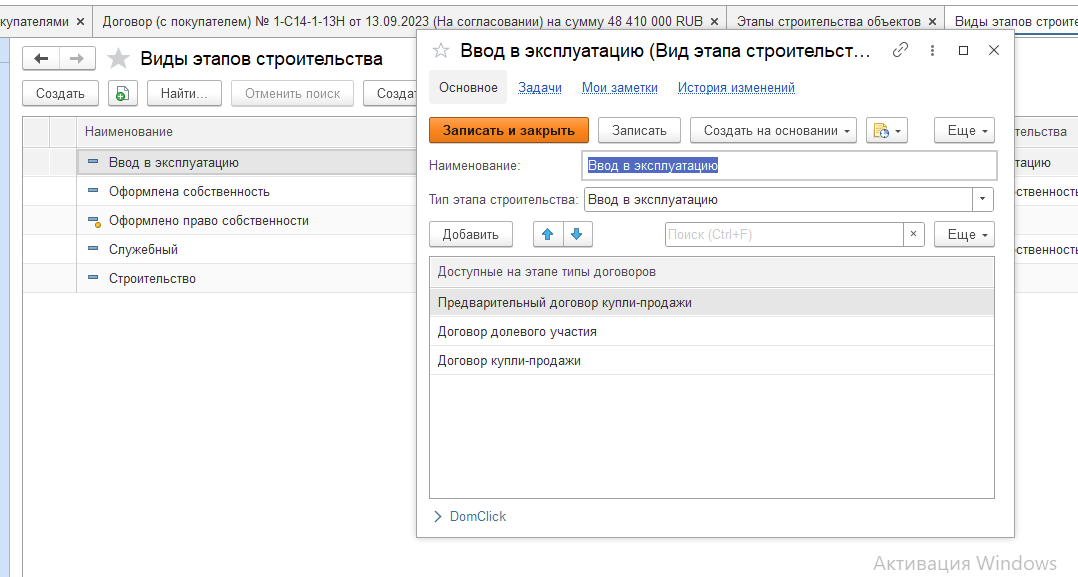Image resolution: width=1078 pixels, height=577 pixels.
Task: Clear the search field with X button
Action: pos(913,234)
